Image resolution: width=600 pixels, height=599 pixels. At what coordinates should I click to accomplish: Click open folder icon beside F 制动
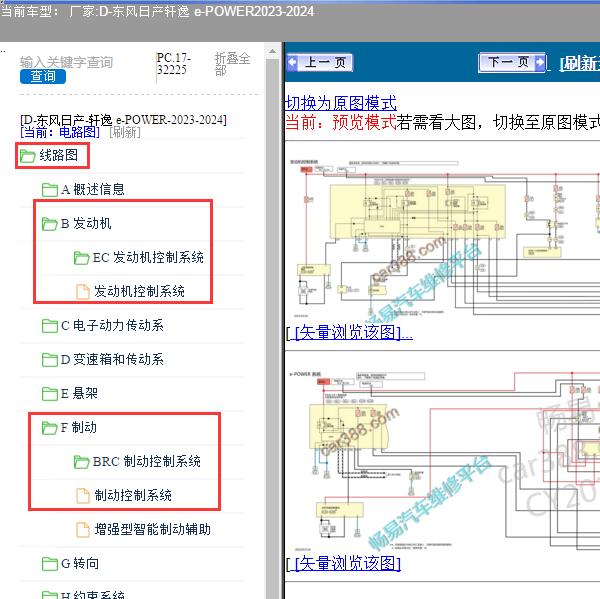point(50,428)
